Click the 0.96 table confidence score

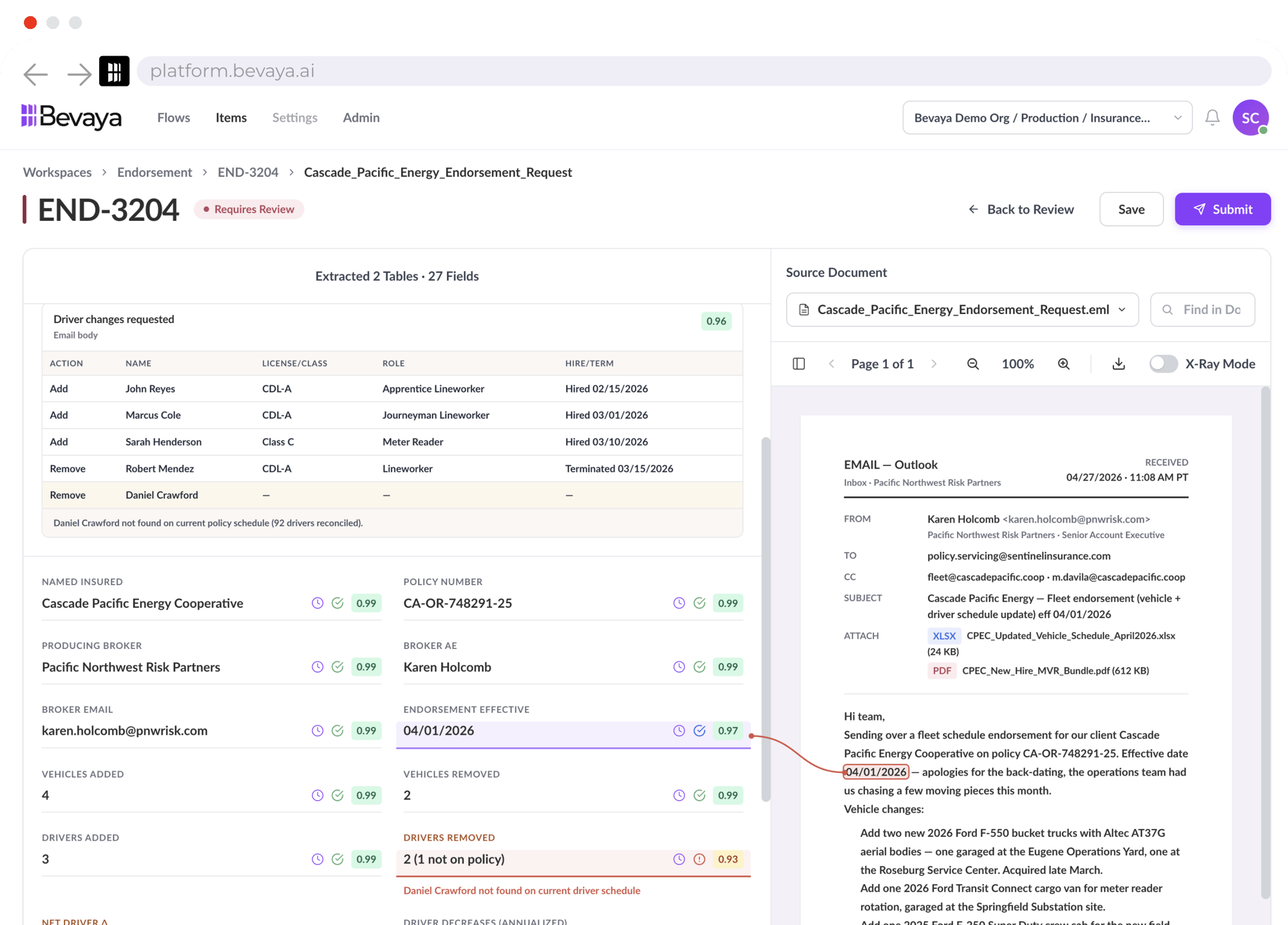coord(716,321)
